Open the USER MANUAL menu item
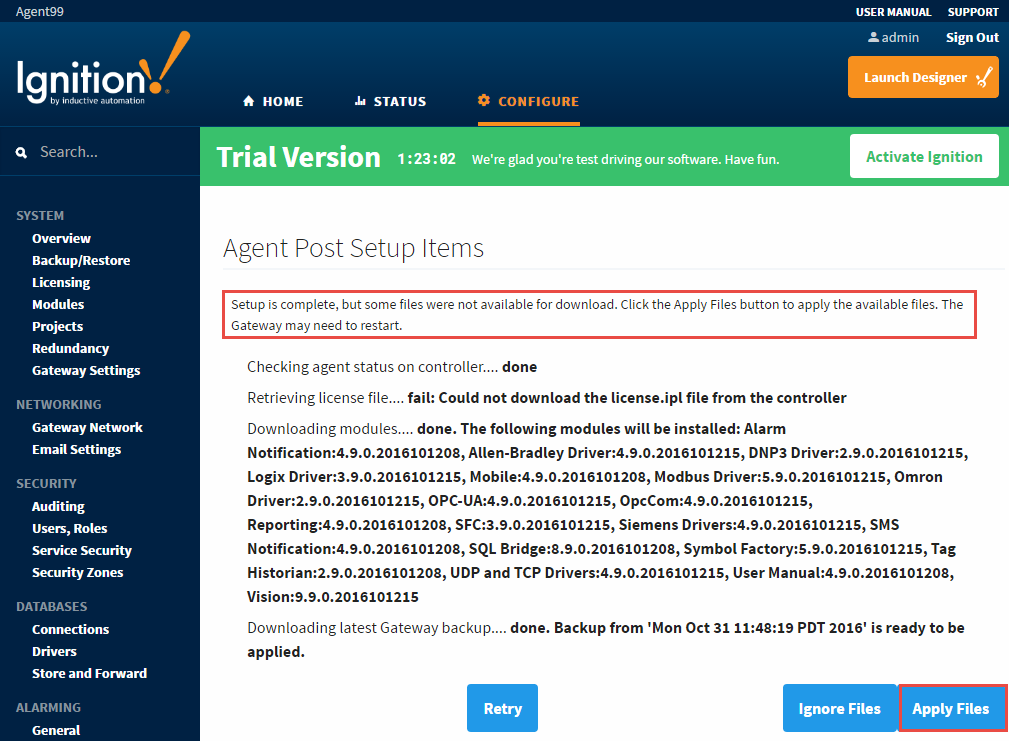 (x=893, y=12)
